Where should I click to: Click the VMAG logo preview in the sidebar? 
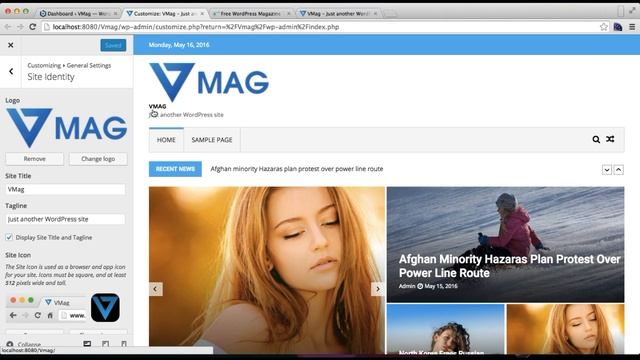[x=67, y=128]
